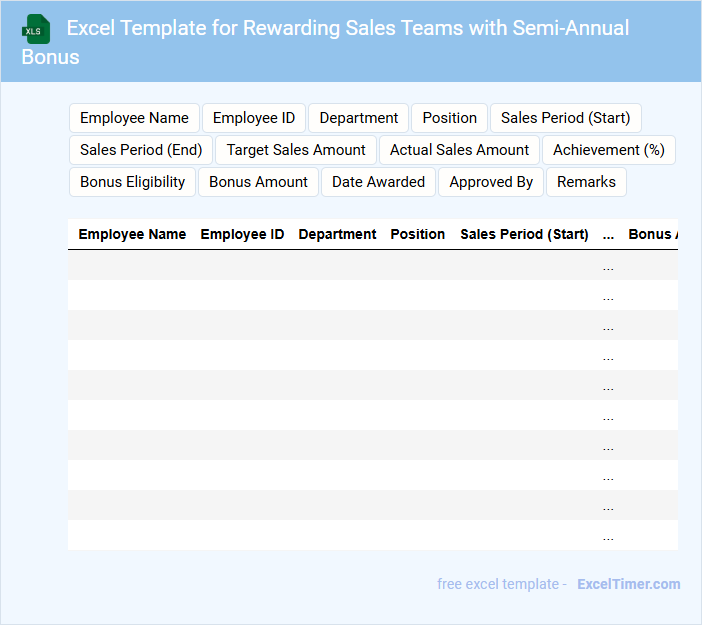Click the Remarks tag
The width and height of the screenshot is (702, 625).
(586, 182)
